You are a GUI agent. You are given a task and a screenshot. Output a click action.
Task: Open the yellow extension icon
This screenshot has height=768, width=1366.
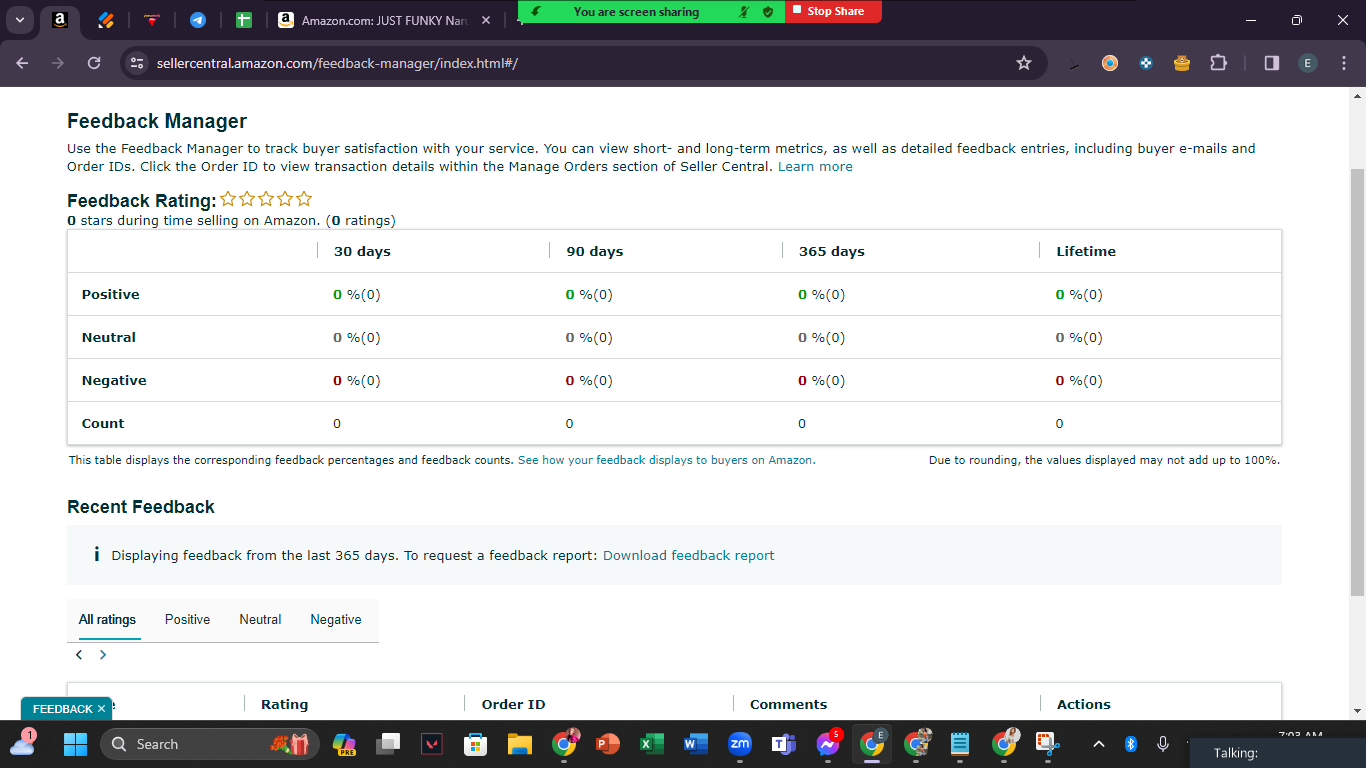point(1182,63)
